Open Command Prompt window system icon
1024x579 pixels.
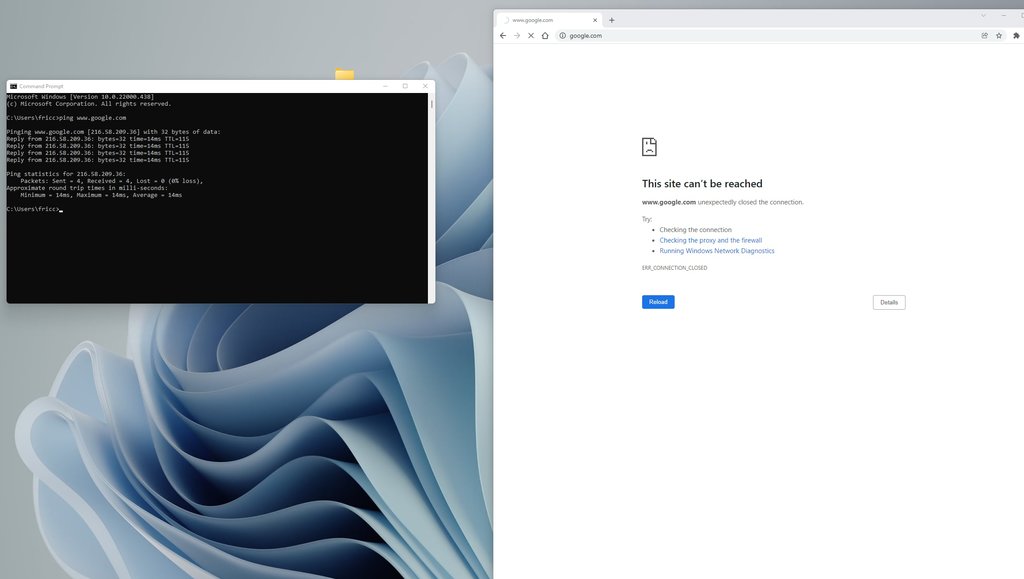[x=13, y=86]
